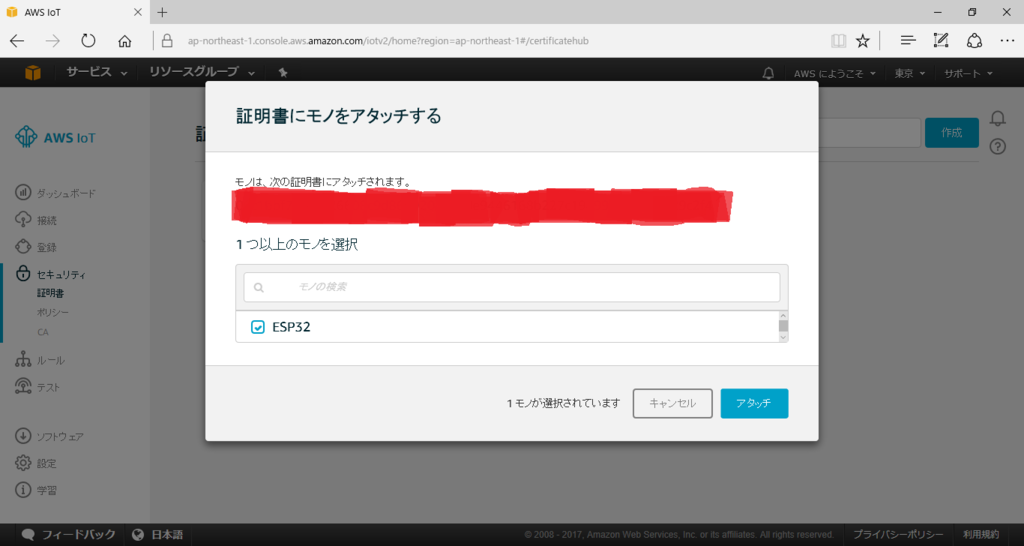Open 利用規約 link
The height and width of the screenshot is (546, 1024).
click(981, 534)
